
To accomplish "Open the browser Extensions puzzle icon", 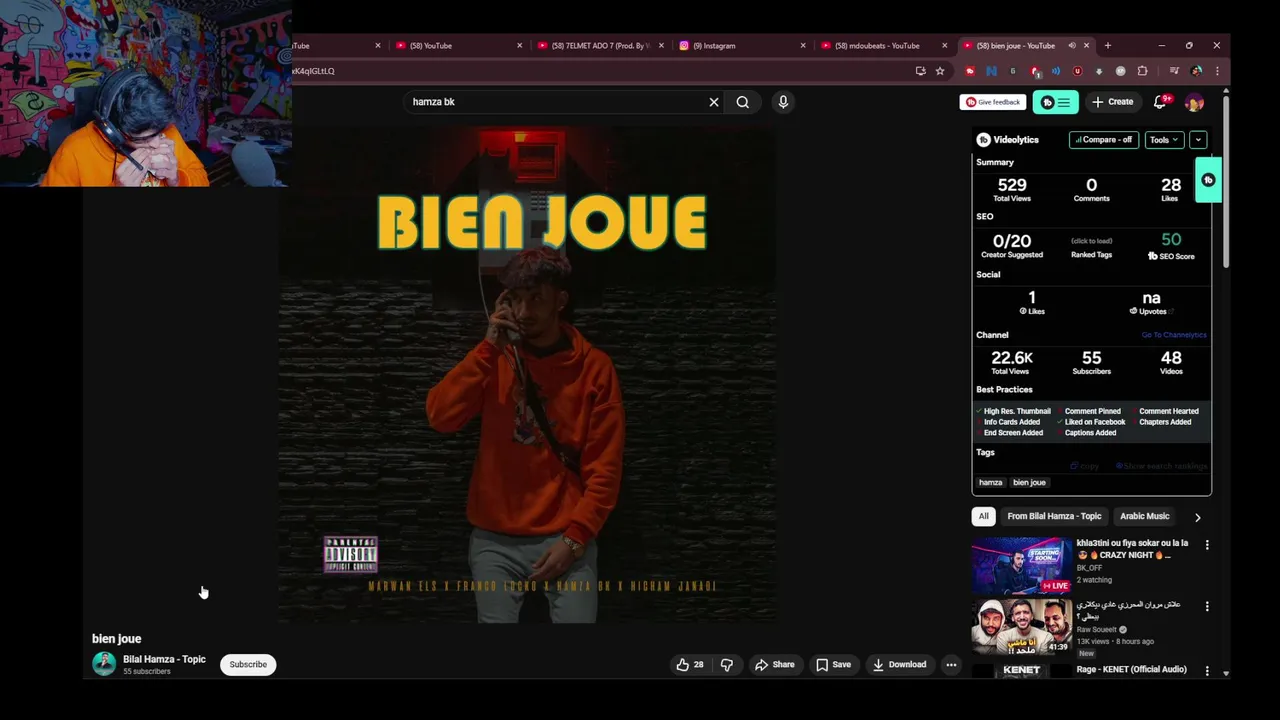I will [1142, 71].
